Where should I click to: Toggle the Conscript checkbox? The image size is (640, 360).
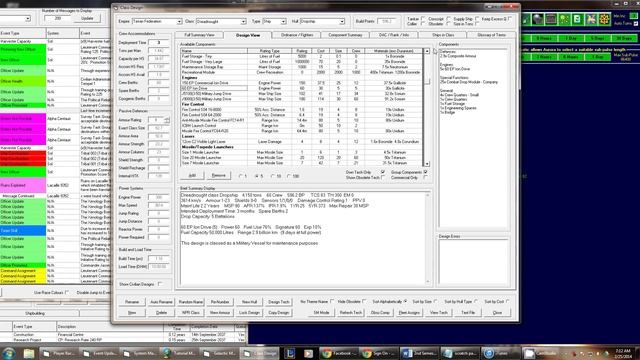click(448, 19)
